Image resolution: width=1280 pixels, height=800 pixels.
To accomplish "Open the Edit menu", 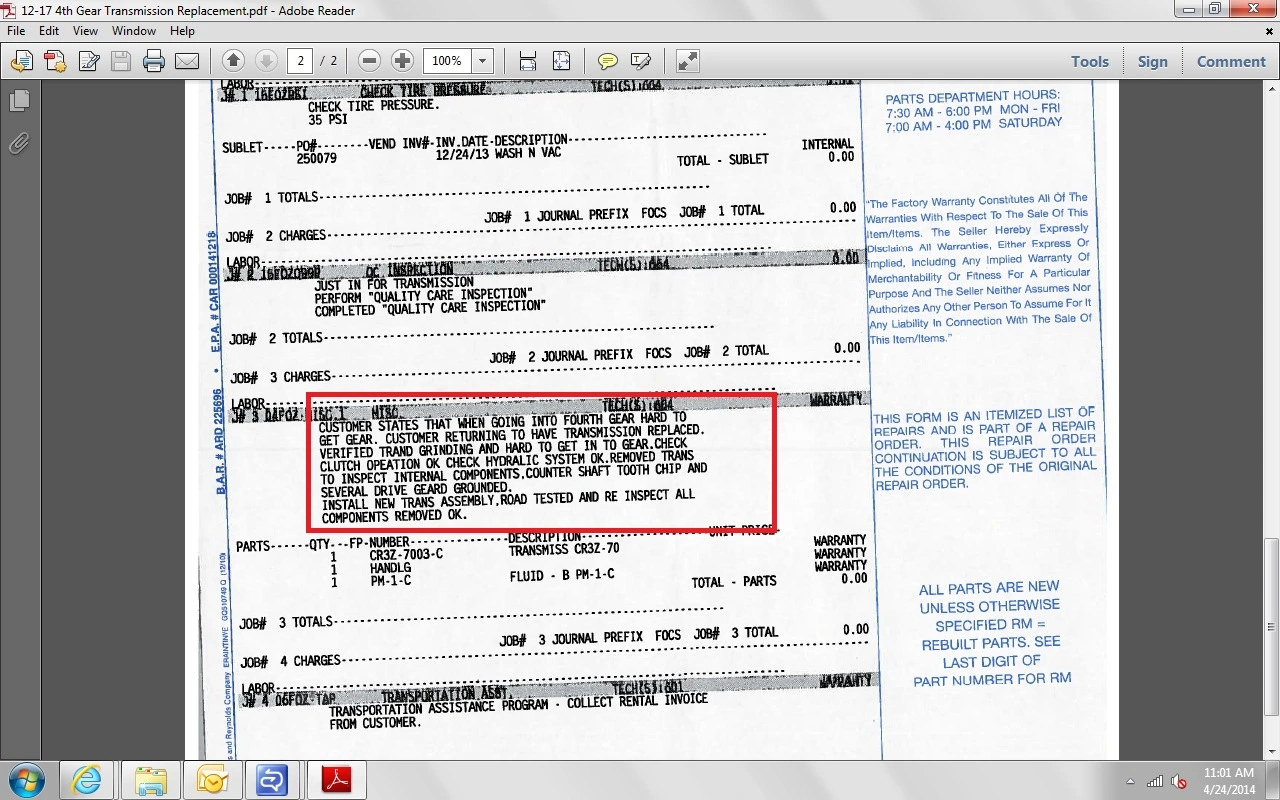I will (x=49, y=31).
